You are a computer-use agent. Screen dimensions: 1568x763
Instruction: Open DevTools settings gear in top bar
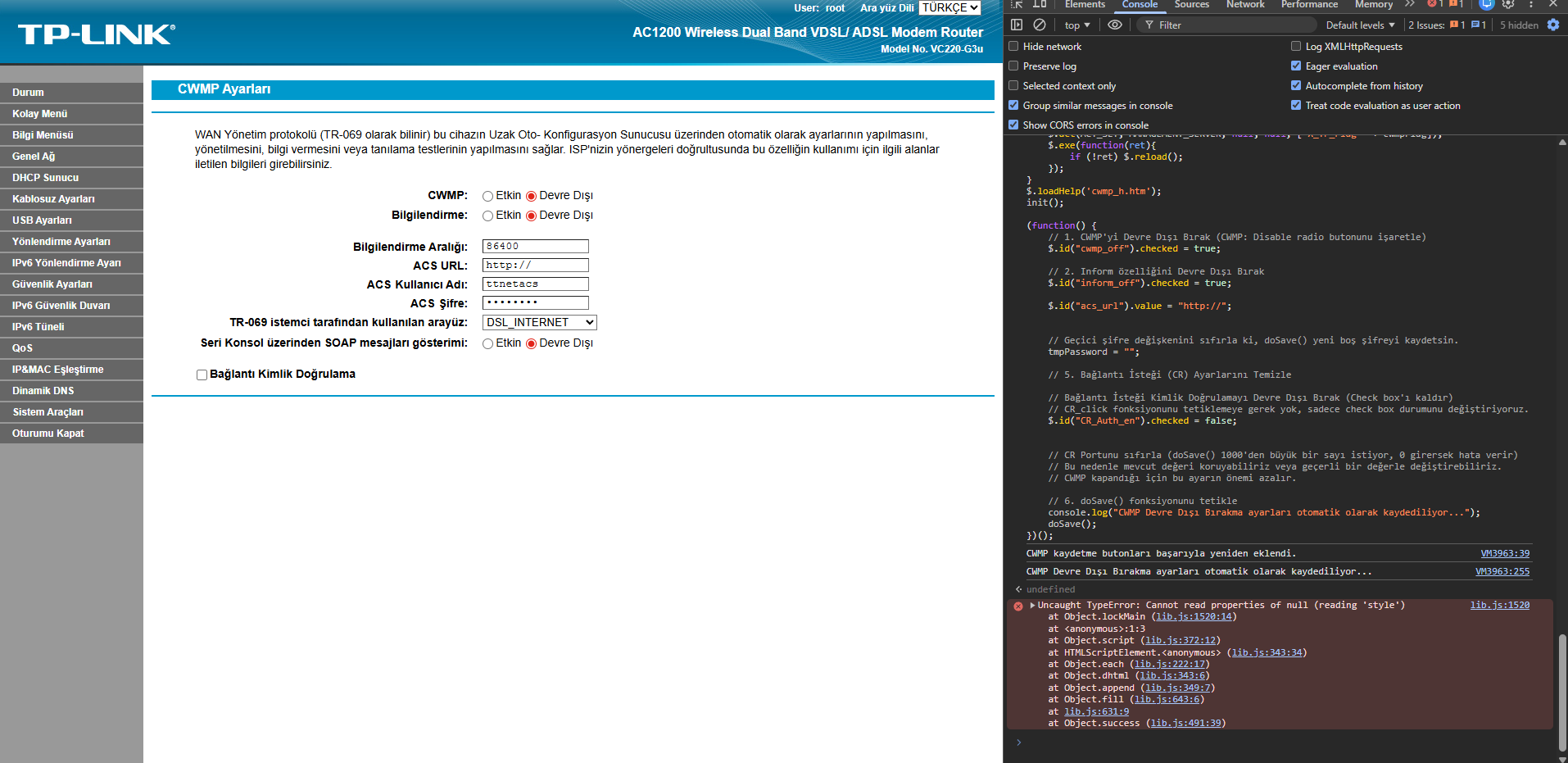[x=1508, y=4]
